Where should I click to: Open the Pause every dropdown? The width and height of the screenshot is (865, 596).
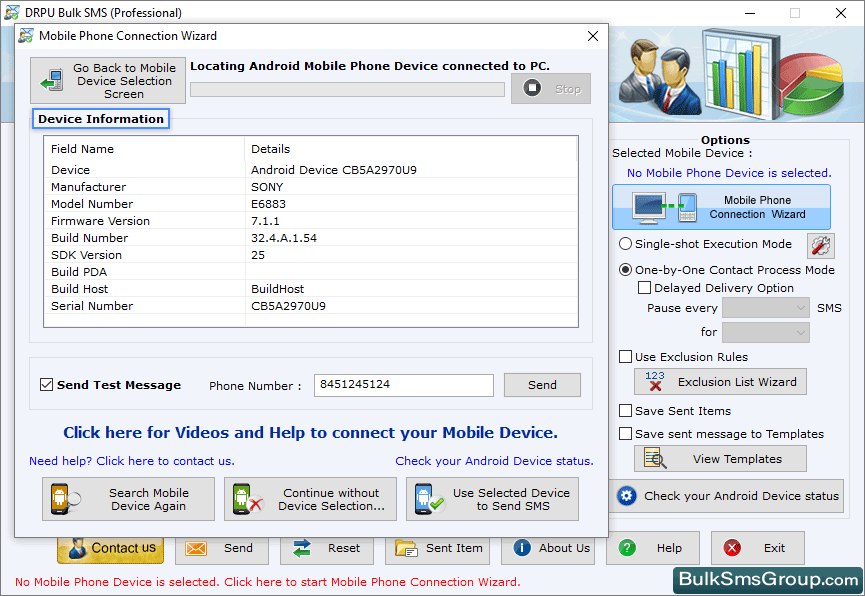[x=766, y=308]
